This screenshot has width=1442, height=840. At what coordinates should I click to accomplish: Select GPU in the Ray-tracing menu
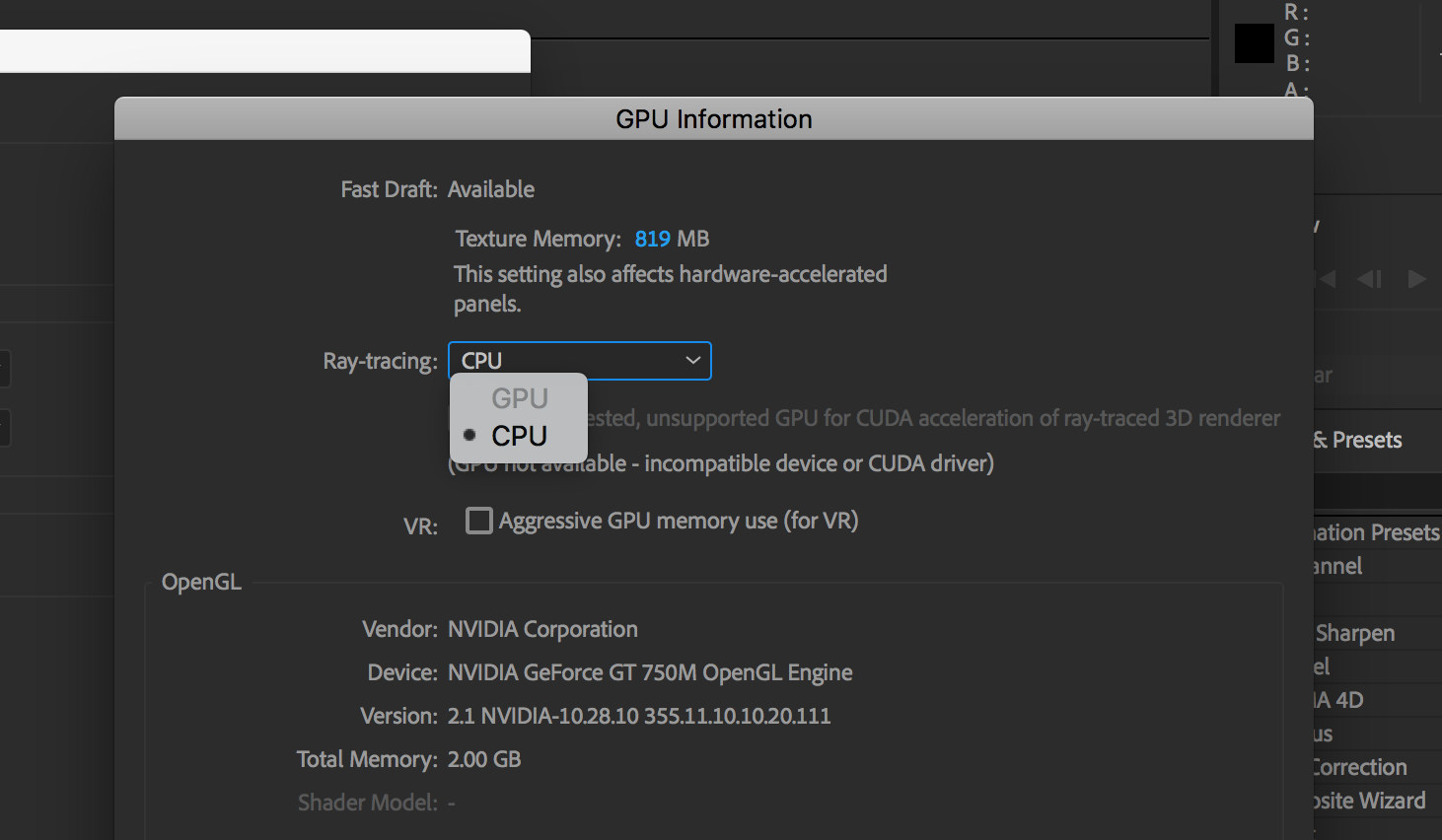coord(520,398)
